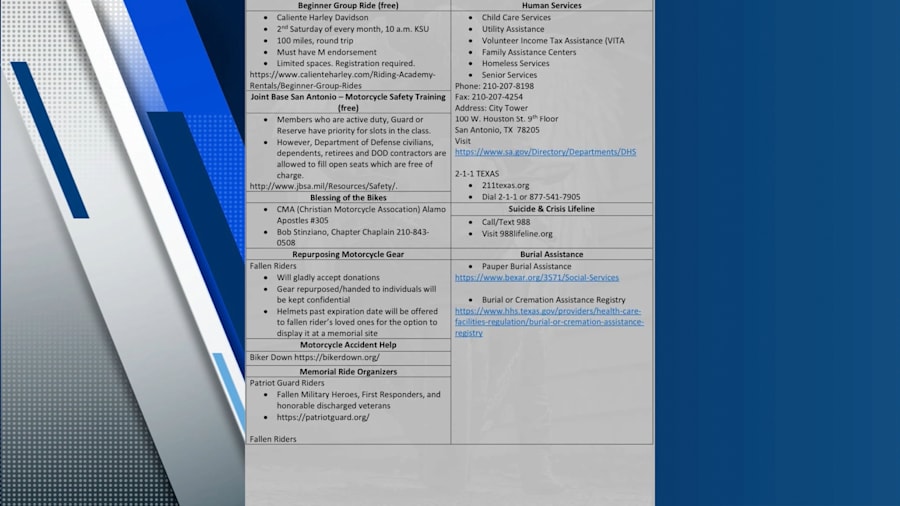Select 'Burial Assistance' heading
The width and height of the screenshot is (900, 506).
click(x=552, y=254)
